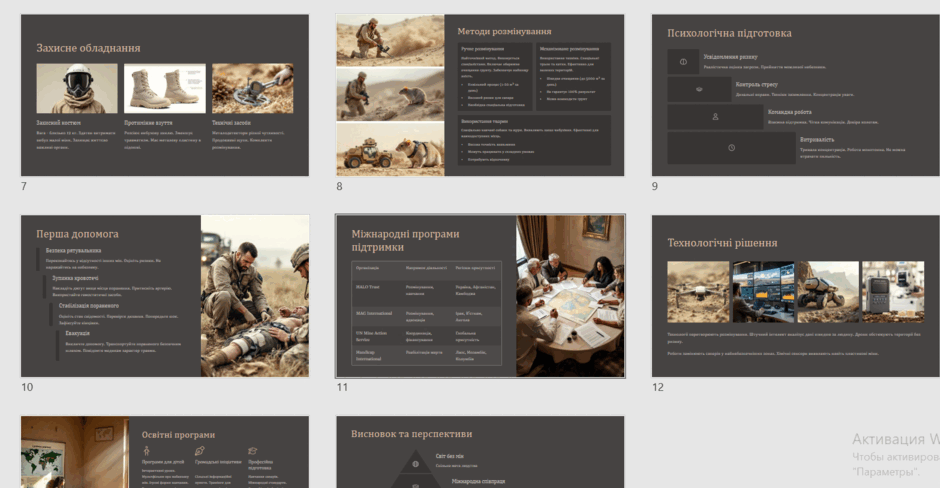Click the child icon above Програми для дітей
The height and width of the screenshot is (488, 940).
click(146, 451)
